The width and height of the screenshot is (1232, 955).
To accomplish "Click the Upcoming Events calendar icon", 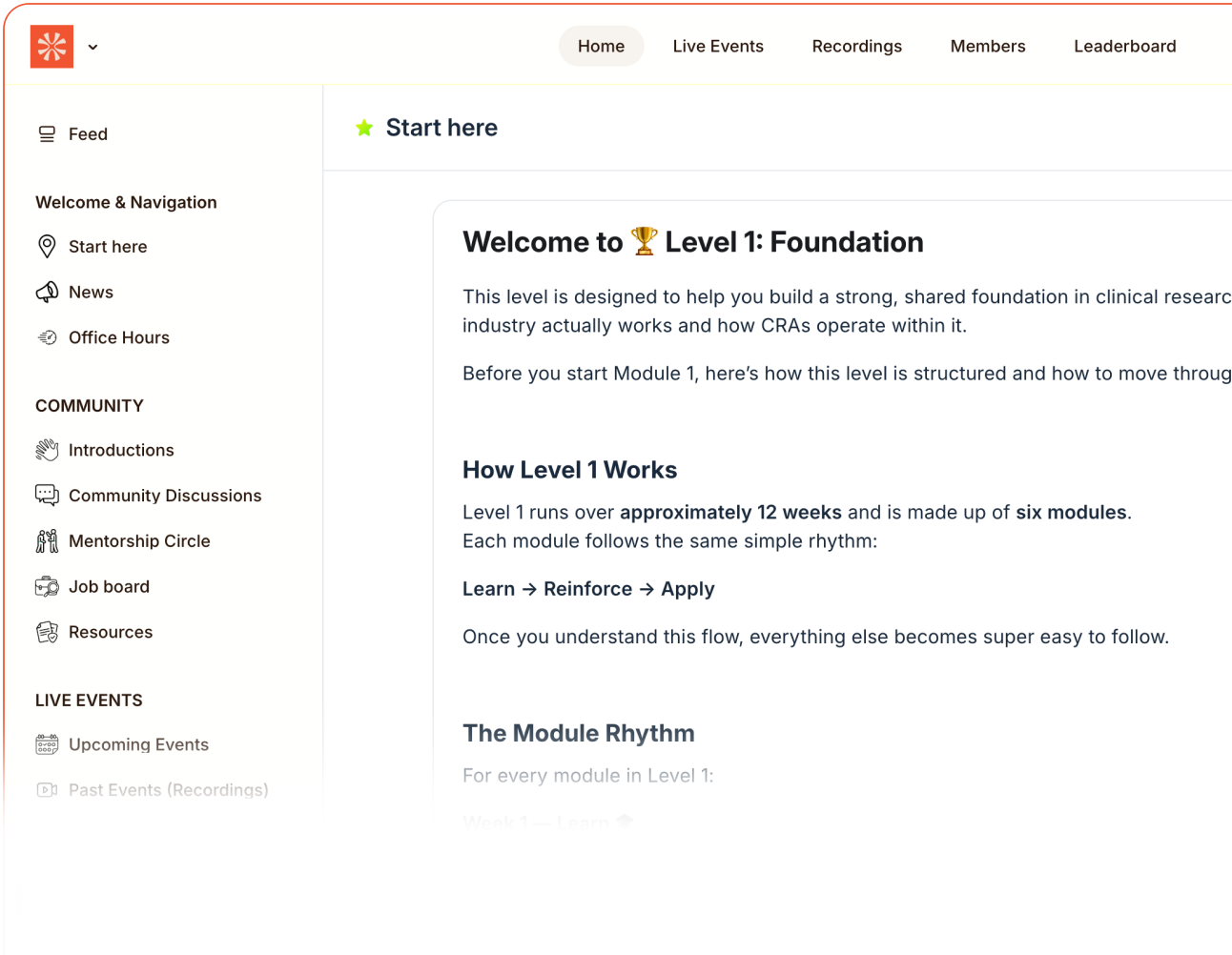I will click(x=47, y=744).
